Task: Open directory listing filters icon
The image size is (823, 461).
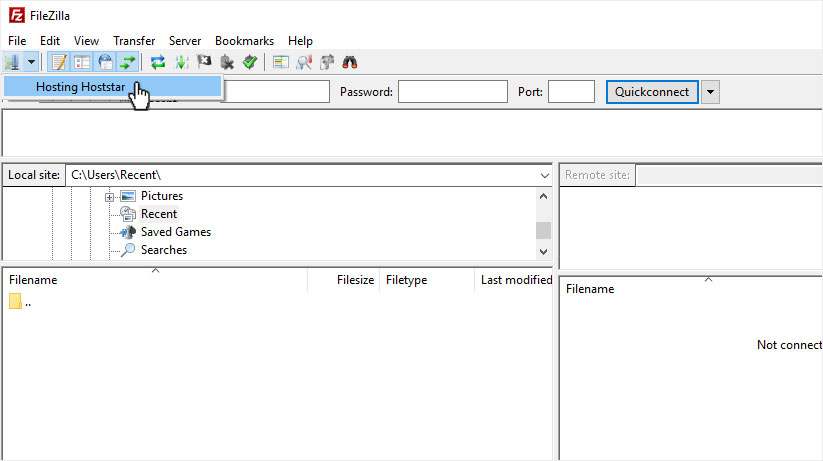Action: (x=281, y=62)
